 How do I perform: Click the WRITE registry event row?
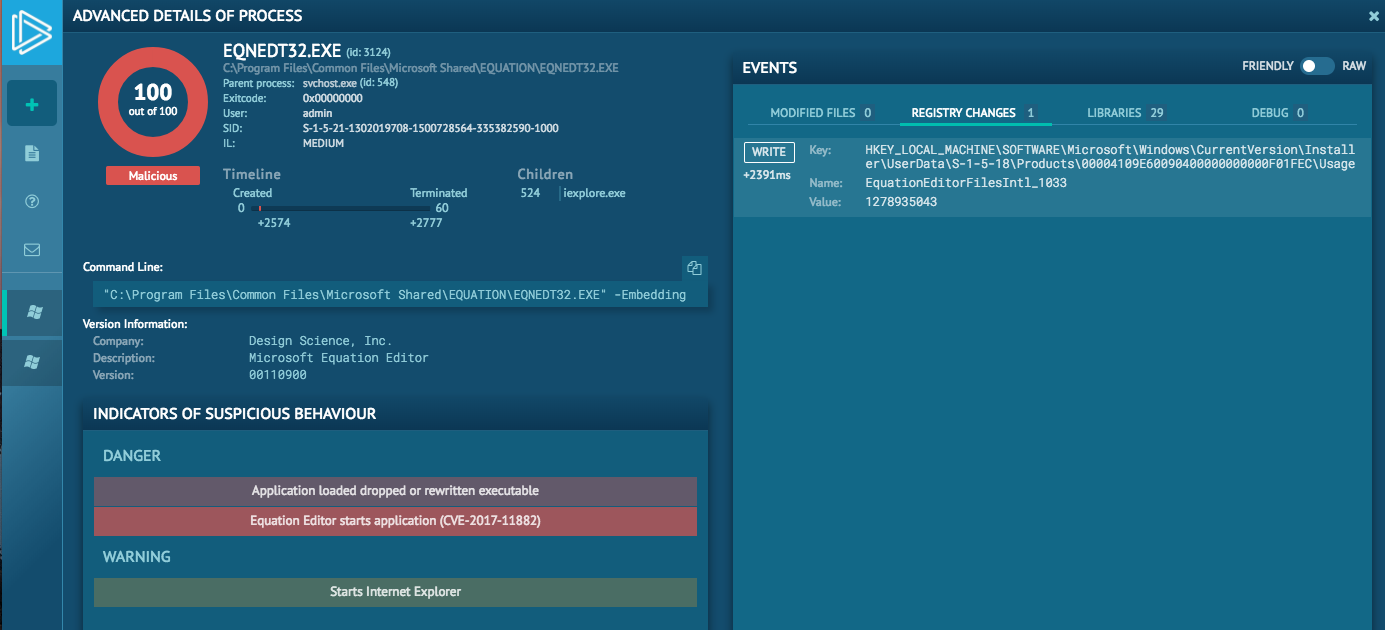pos(1050,177)
